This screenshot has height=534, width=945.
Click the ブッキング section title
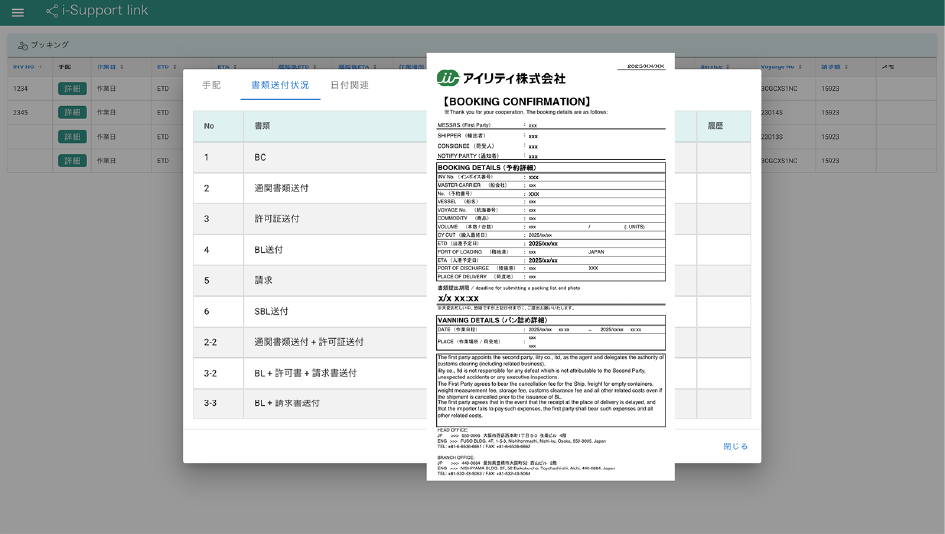pos(50,45)
